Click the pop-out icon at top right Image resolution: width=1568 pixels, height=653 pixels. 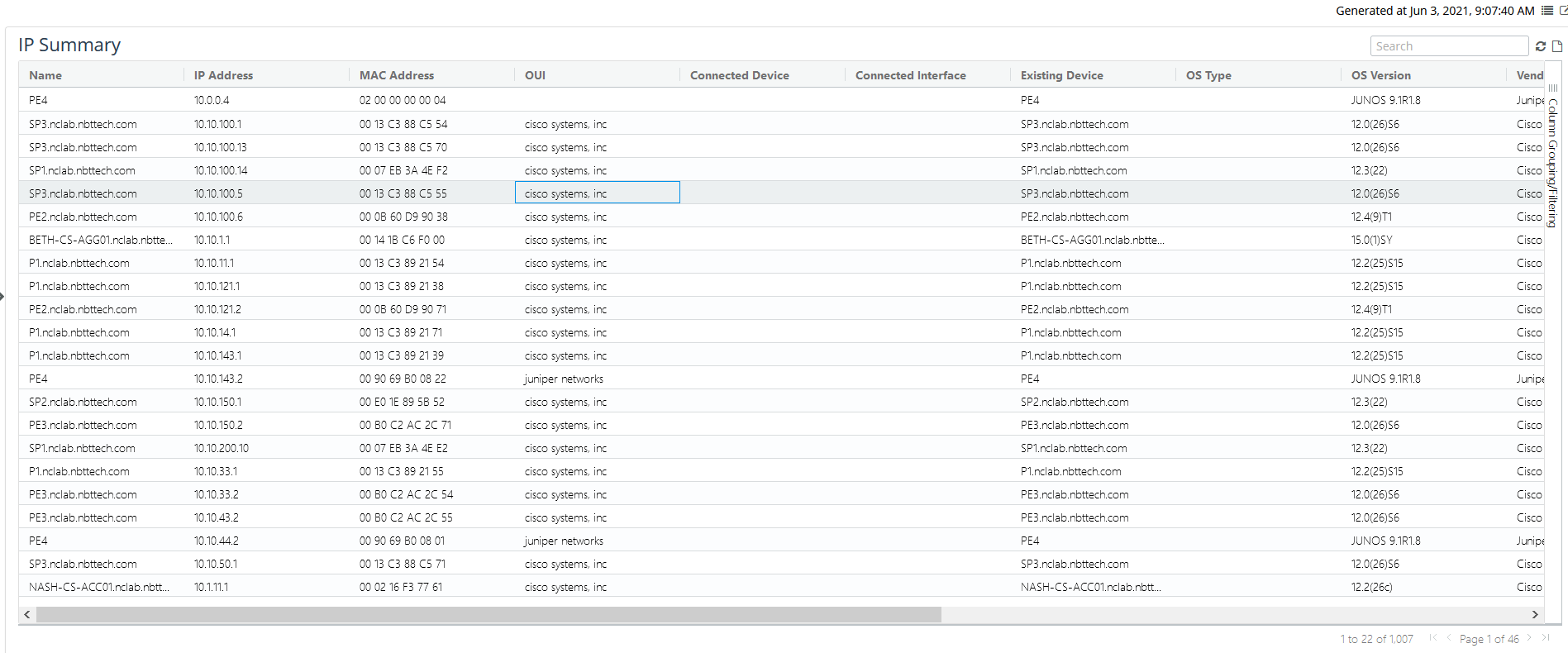tap(1563, 11)
